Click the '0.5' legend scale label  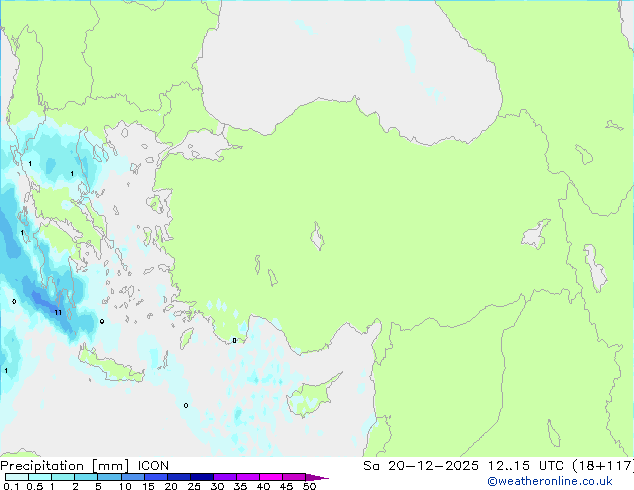point(34,486)
